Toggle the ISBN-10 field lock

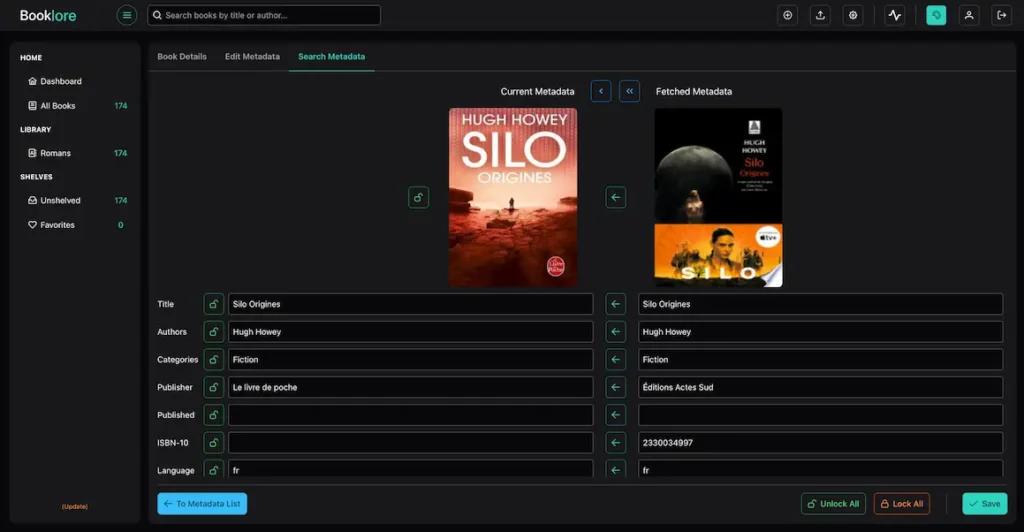(x=214, y=443)
